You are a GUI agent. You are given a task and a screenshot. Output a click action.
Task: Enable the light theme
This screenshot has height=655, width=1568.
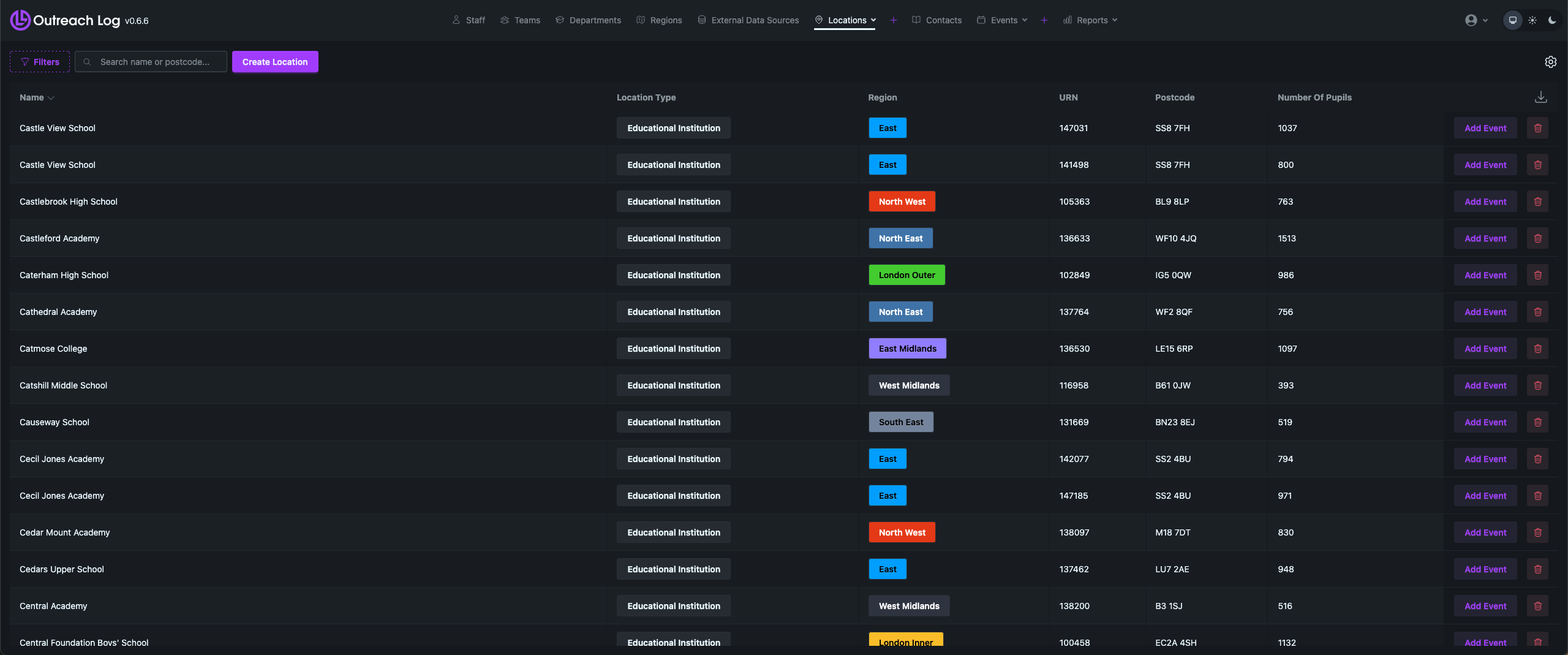[x=1532, y=20]
